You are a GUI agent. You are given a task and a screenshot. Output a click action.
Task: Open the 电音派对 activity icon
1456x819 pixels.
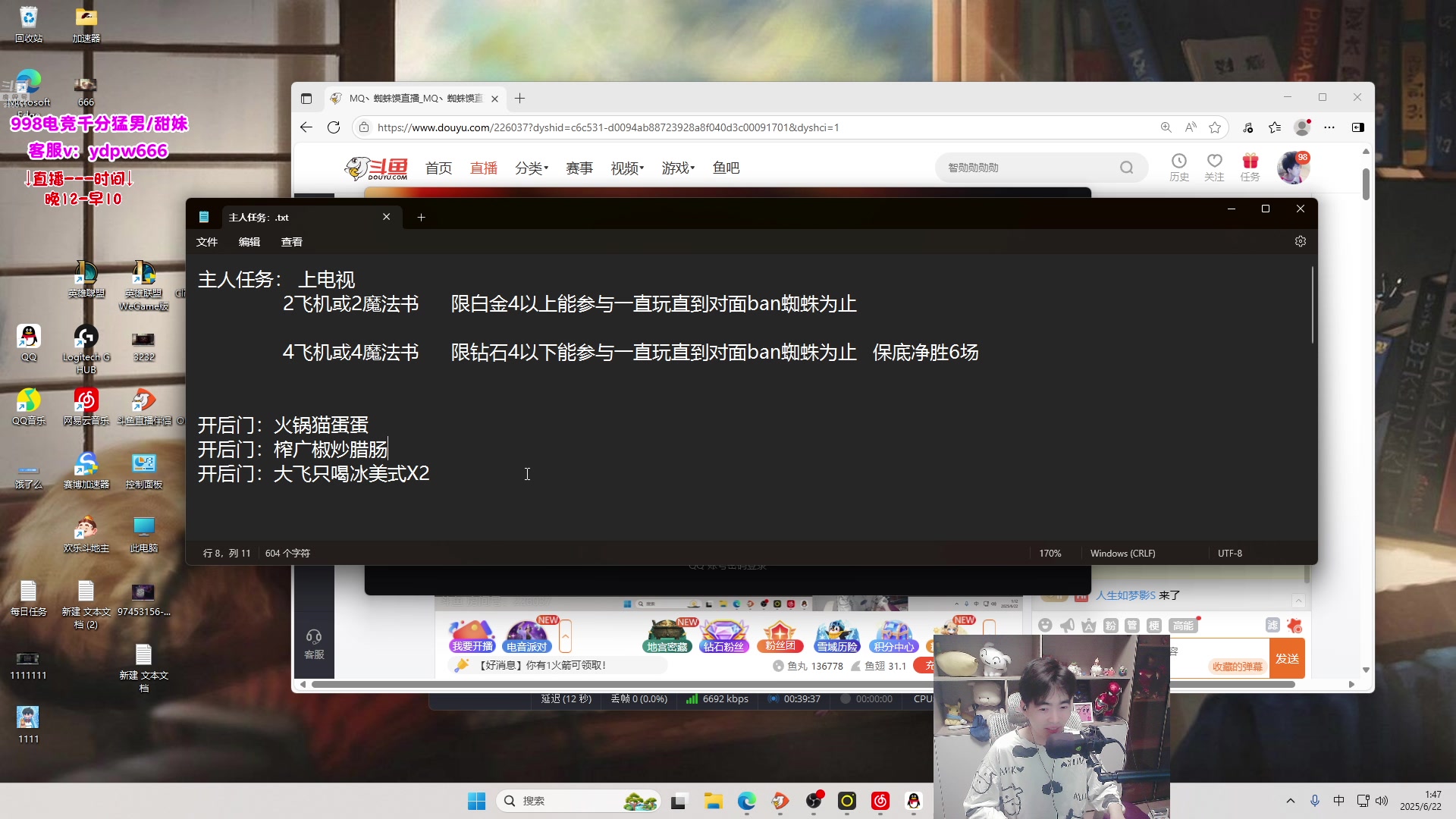click(527, 636)
